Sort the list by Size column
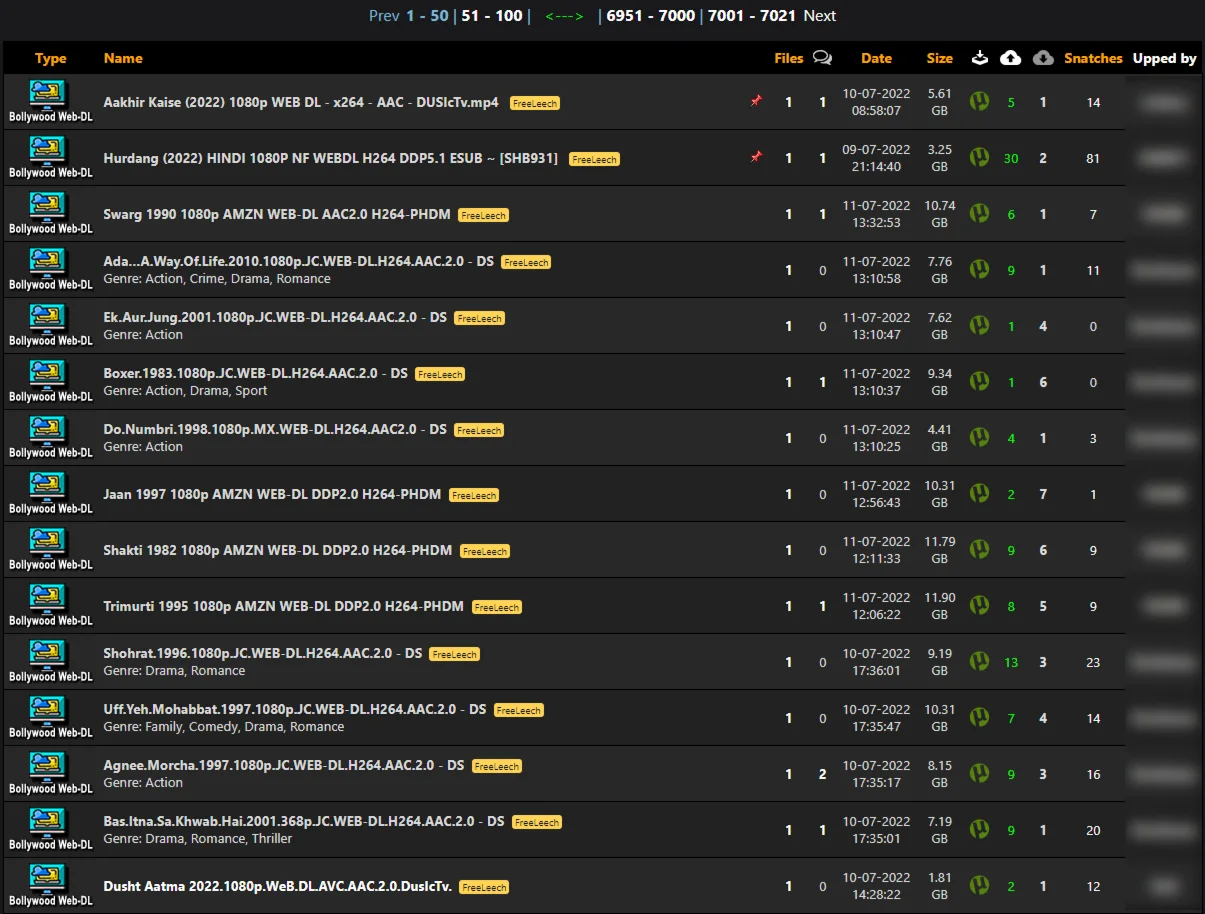The image size is (1205, 914). click(939, 58)
